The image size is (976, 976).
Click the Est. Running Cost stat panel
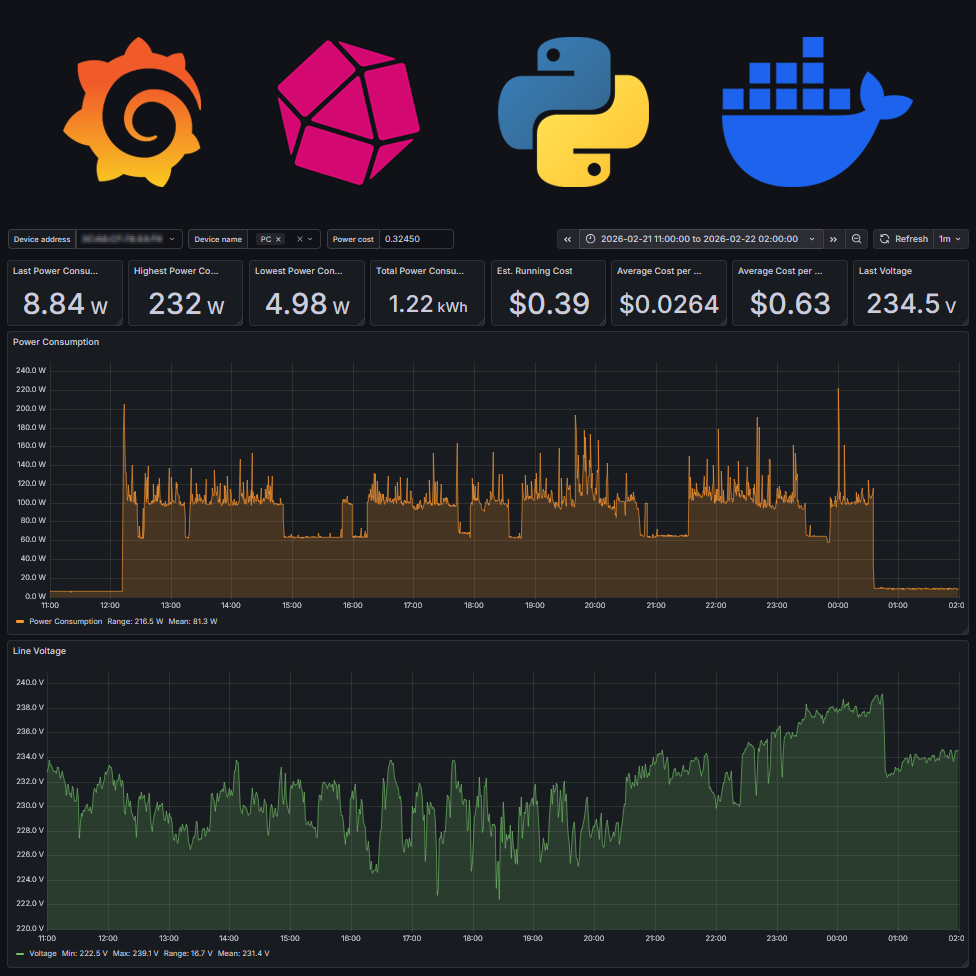click(548, 294)
